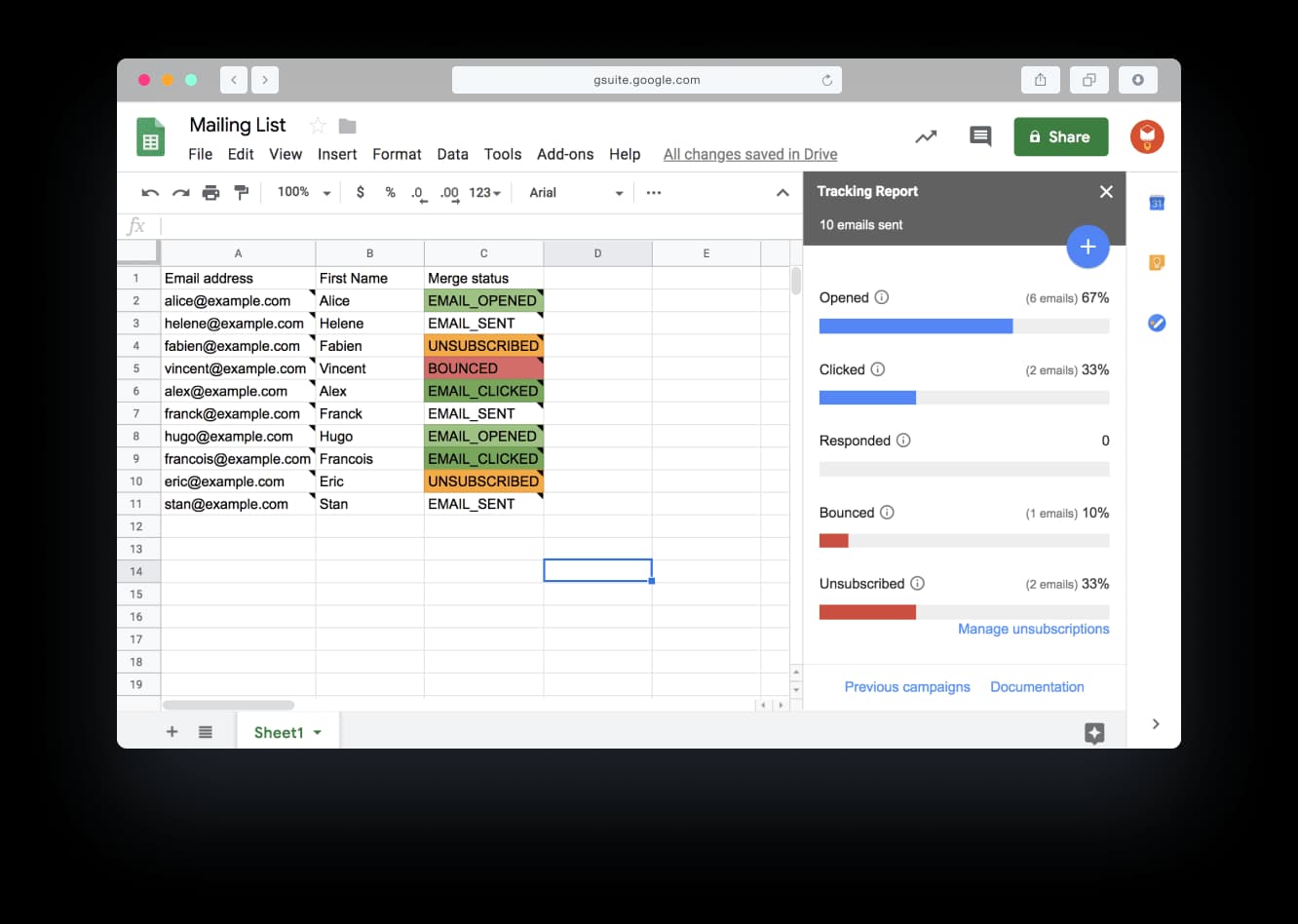This screenshot has height=924, width=1298.
Task: Click the move-to-folder icon by title
Action: tap(347, 126)
